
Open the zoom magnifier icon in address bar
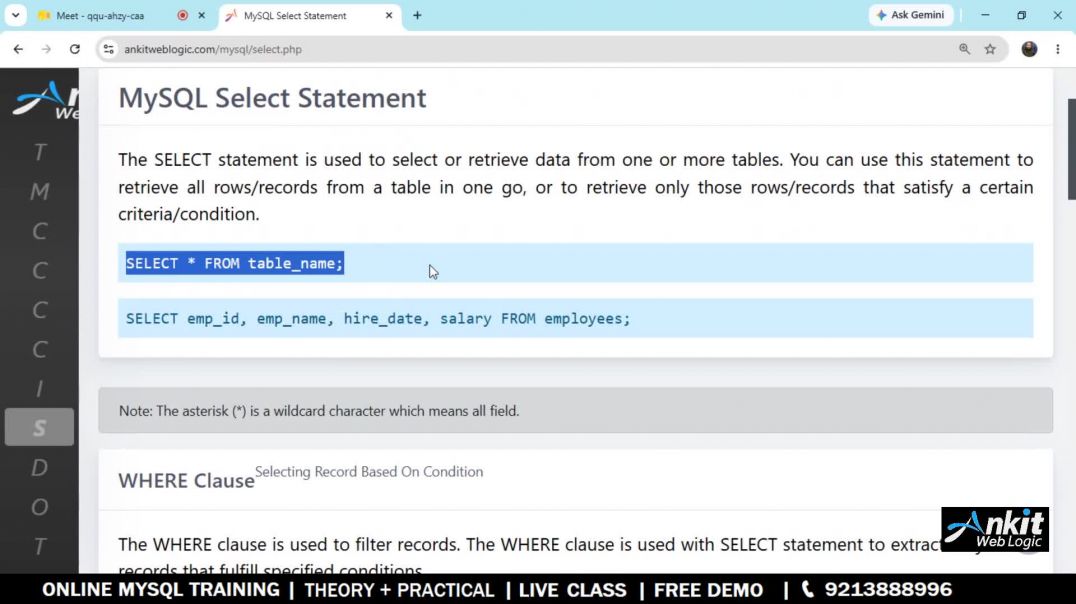pos(964,49)
